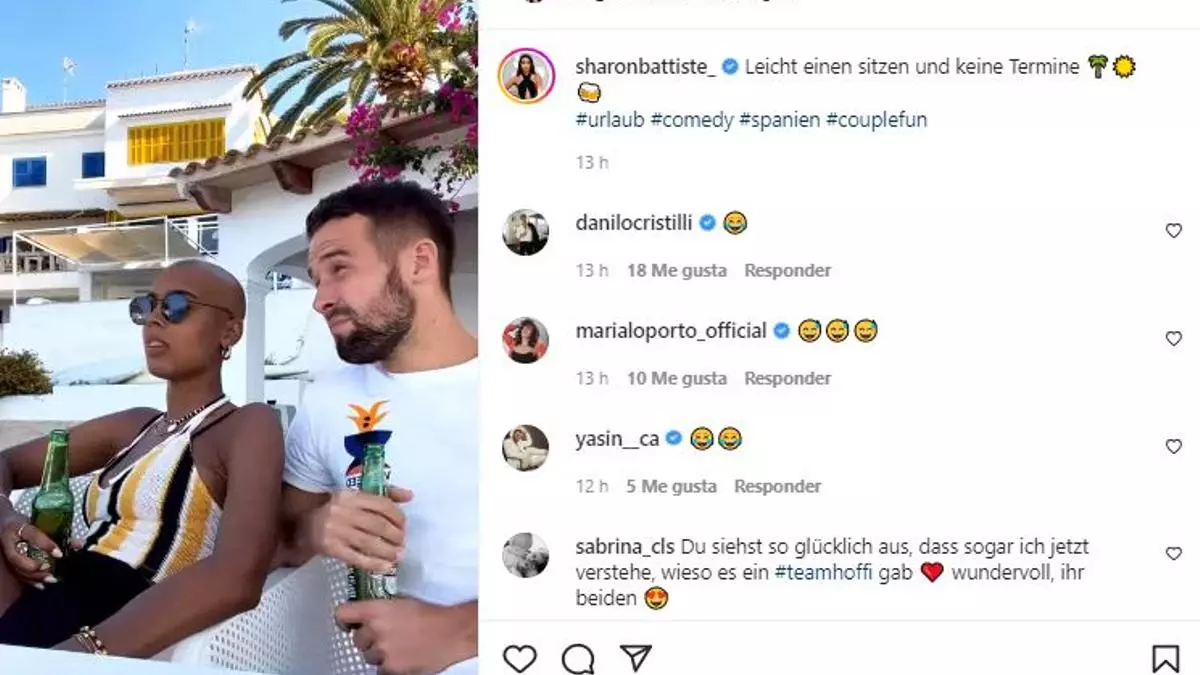Open sharonbattiste_ profile picture
1200x675 pixels.
(x=526, y=75)
